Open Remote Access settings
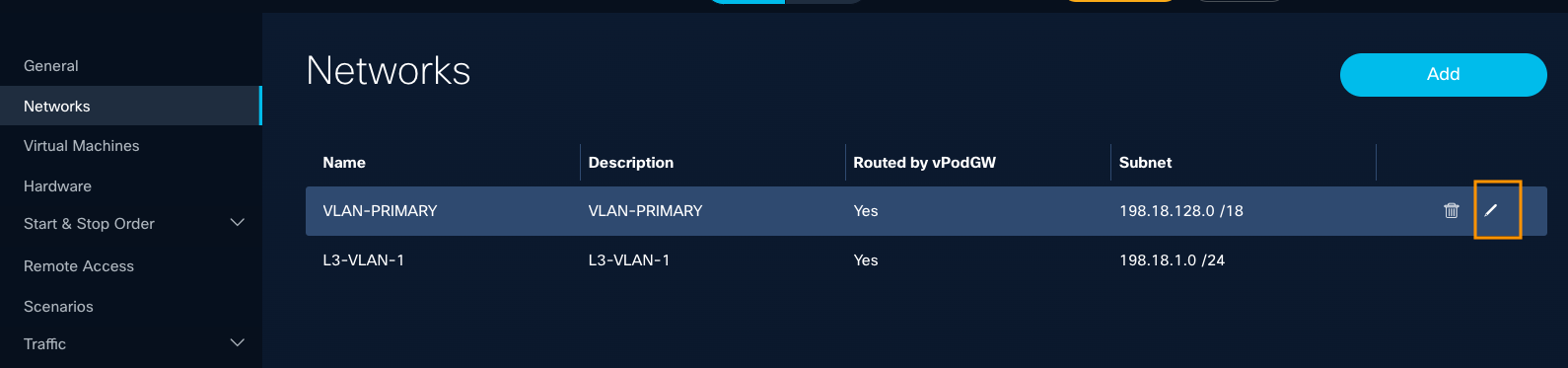Viewport: 1568px width, 368px height. pos(79,266)
